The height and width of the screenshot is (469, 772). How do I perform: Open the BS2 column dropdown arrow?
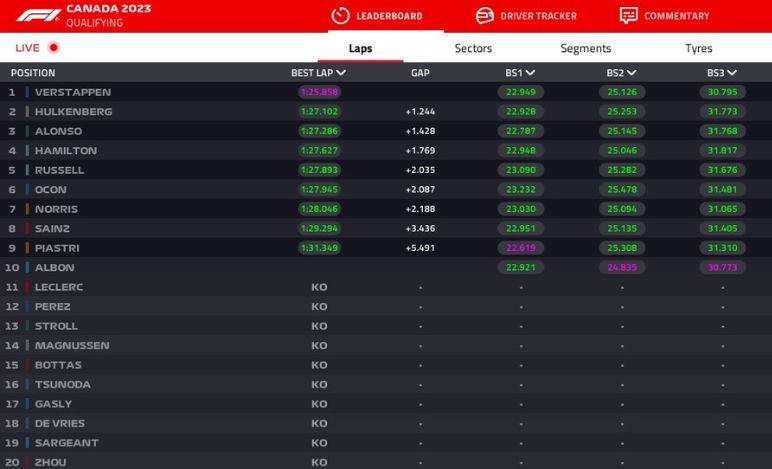(x=631, y=73)
